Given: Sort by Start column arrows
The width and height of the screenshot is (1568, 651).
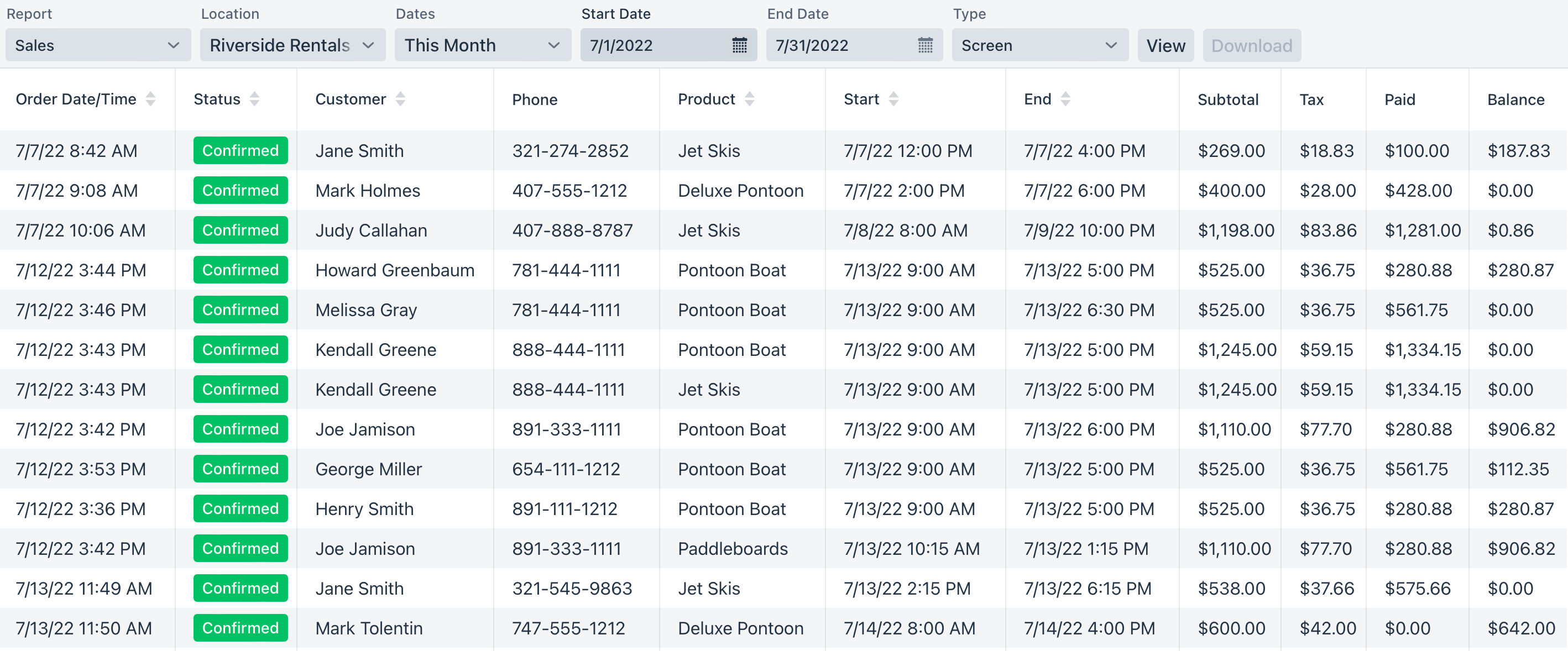Looking at the screenshot, I should point(893,99).
